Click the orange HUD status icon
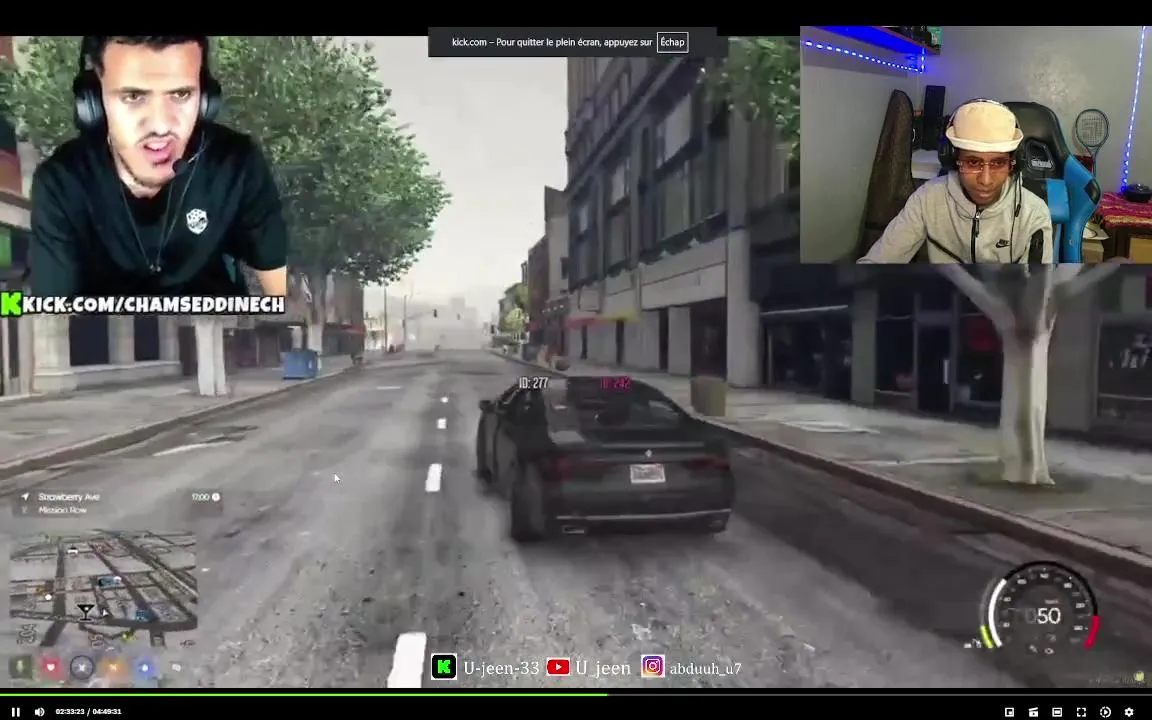Image resolution: width=1152 pixels, height=720 pixels. [x=113, y=667]
